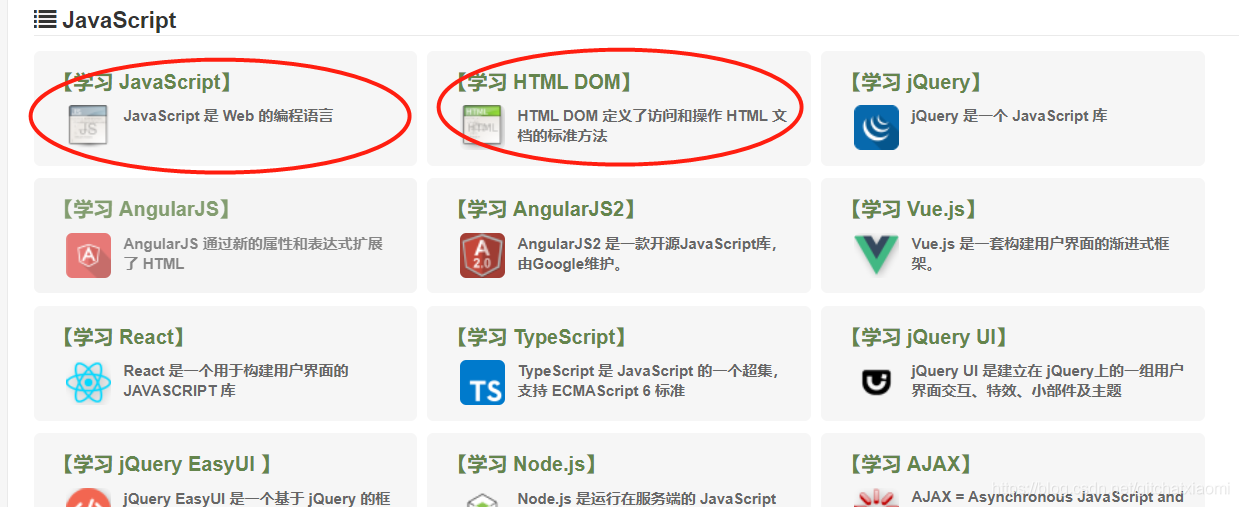Click the HTML DOM description text

[652, 126]
